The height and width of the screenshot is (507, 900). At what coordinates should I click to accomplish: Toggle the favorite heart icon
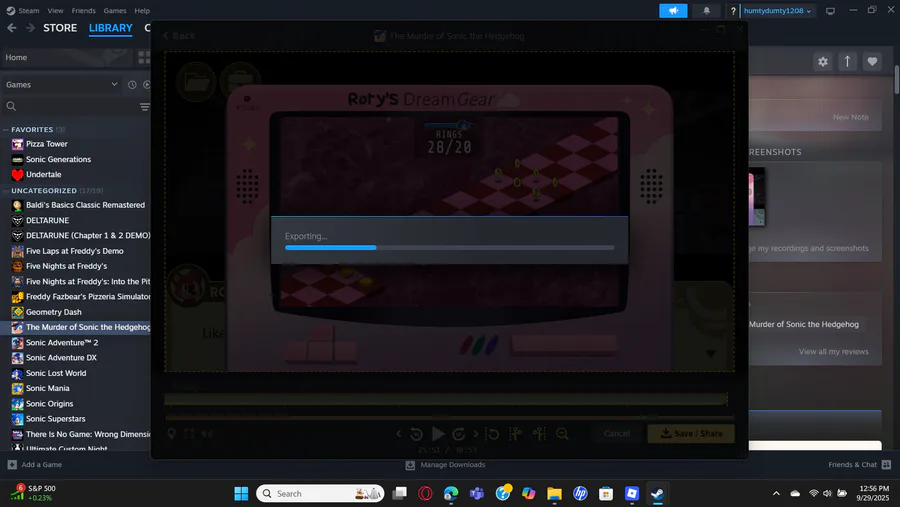tap(872, 61)
